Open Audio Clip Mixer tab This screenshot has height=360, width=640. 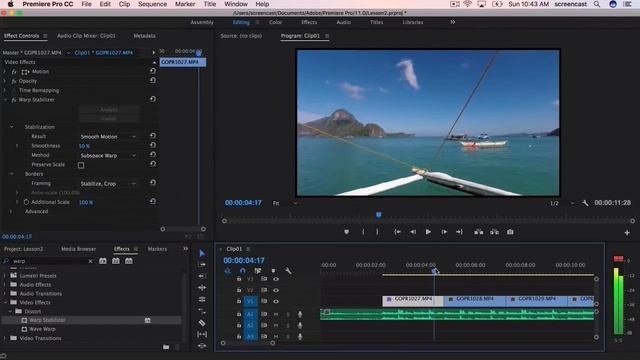[86, 36]
